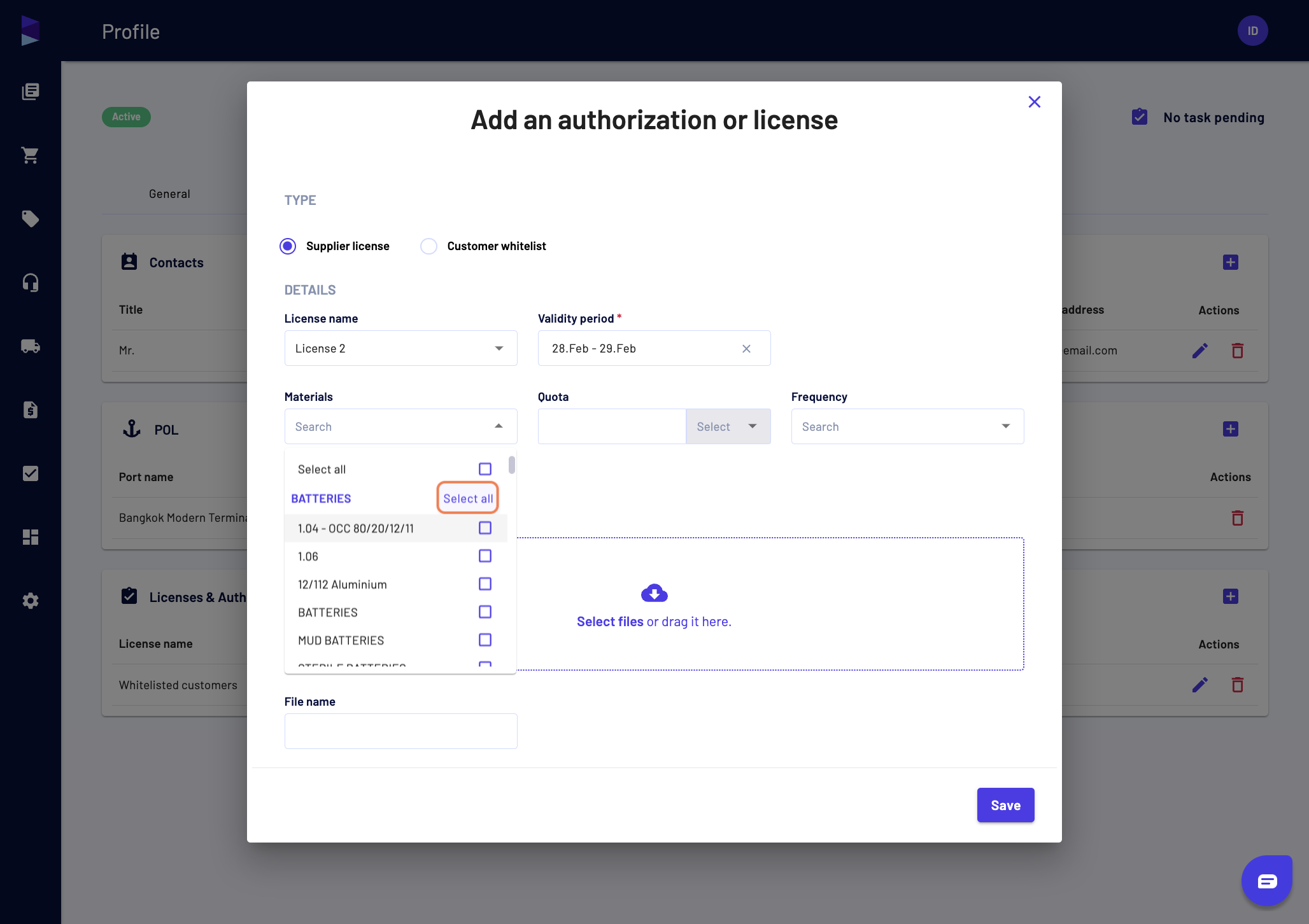
Task: Click add icon in Contacts panel
Action: click(1230, 262)
